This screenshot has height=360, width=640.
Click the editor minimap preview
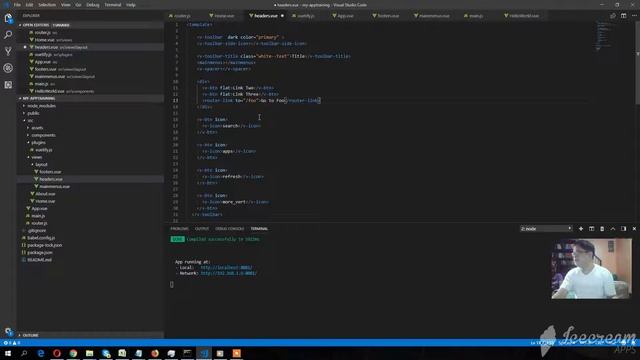coord(604,36)
